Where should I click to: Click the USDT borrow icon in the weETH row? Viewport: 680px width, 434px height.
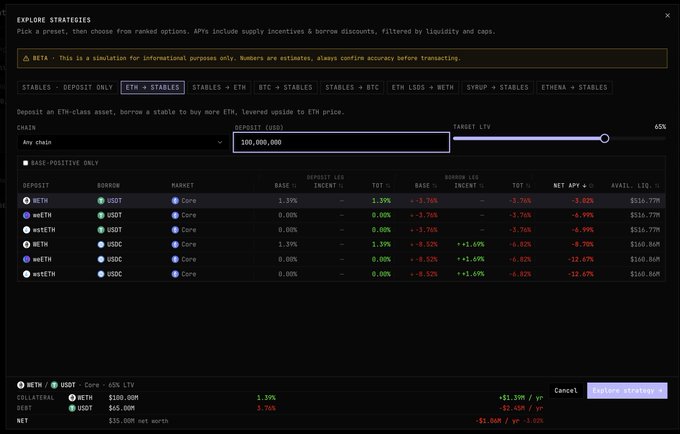[x=101, y=215]
